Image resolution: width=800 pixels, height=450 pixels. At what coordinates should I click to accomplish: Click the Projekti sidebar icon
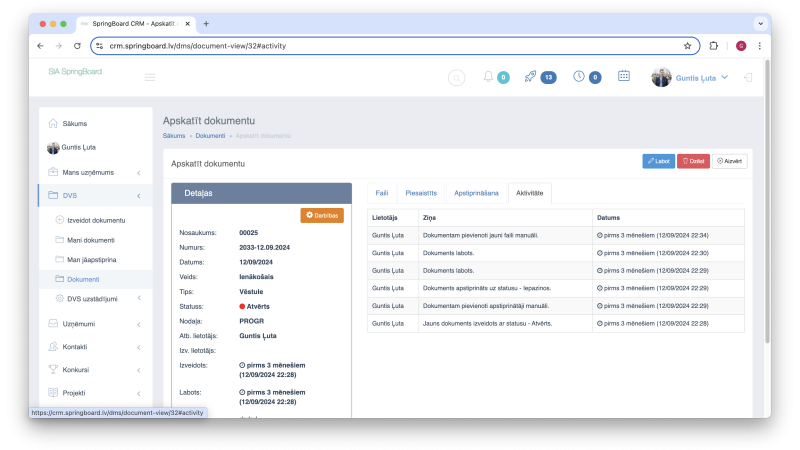[53, 392]
